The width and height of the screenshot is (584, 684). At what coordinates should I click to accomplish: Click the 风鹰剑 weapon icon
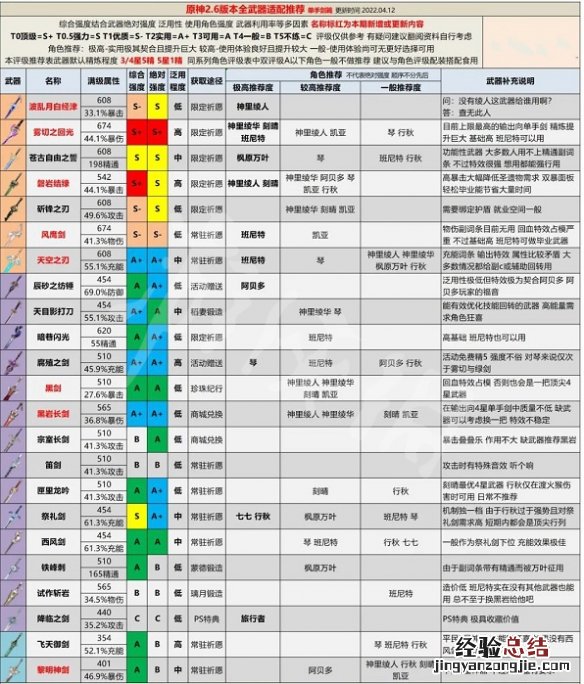coord(13,235)
